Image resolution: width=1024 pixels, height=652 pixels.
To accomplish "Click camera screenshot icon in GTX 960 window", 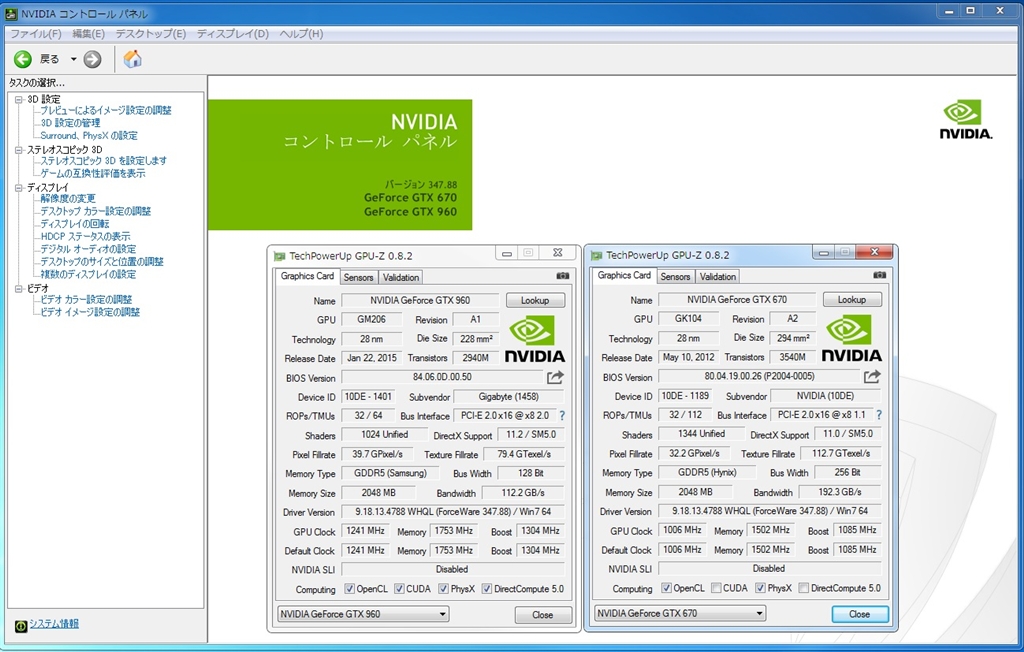I will (x=562, y=276).
